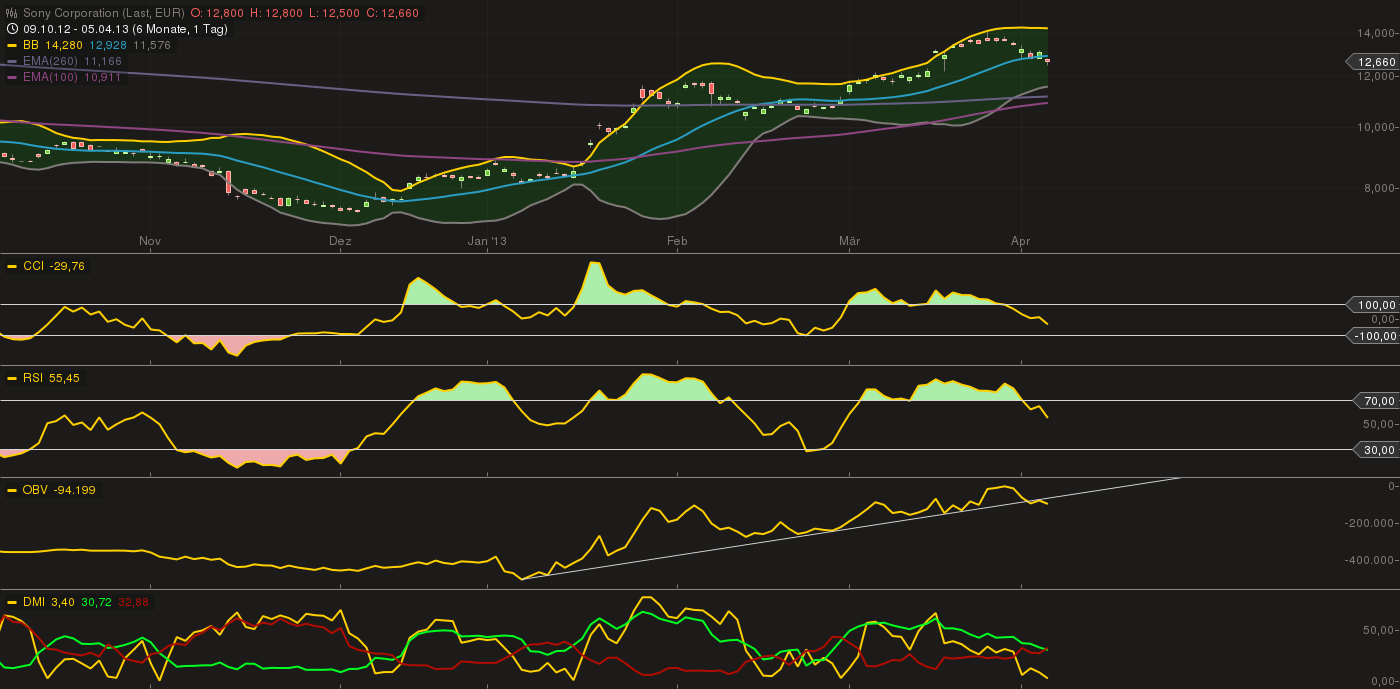The height and width of the screenshot is (689, 1400).
Task: Click the candlestick chart-type icon beside Sony Corporation
Action: [12, 13]
